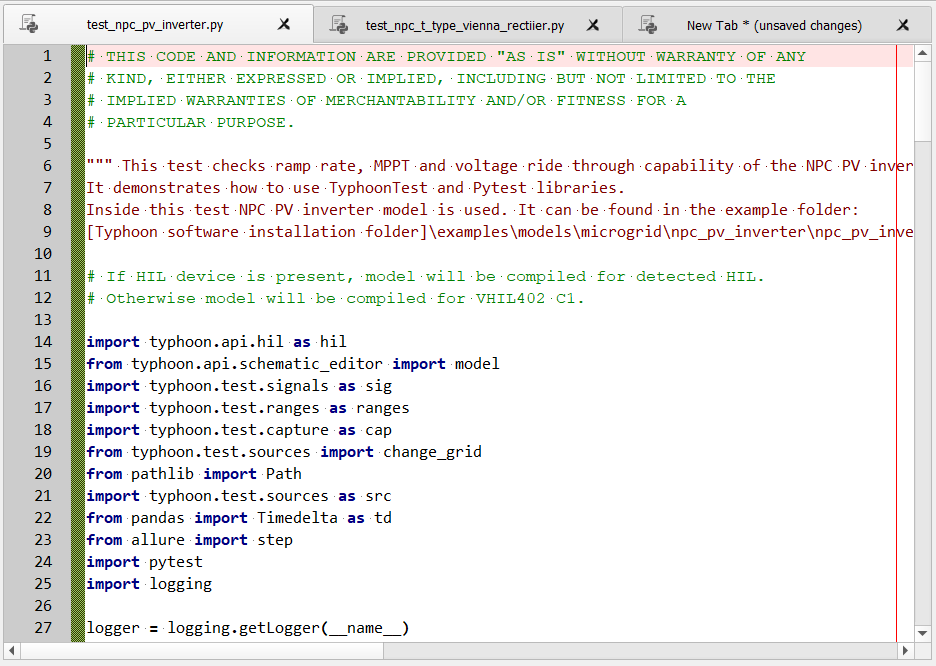Switch to test_npc_t_type_vienna_rectiier.py tab
Image resolution: width=936 pixels, height=666 pixels.
tap(464, 25)
